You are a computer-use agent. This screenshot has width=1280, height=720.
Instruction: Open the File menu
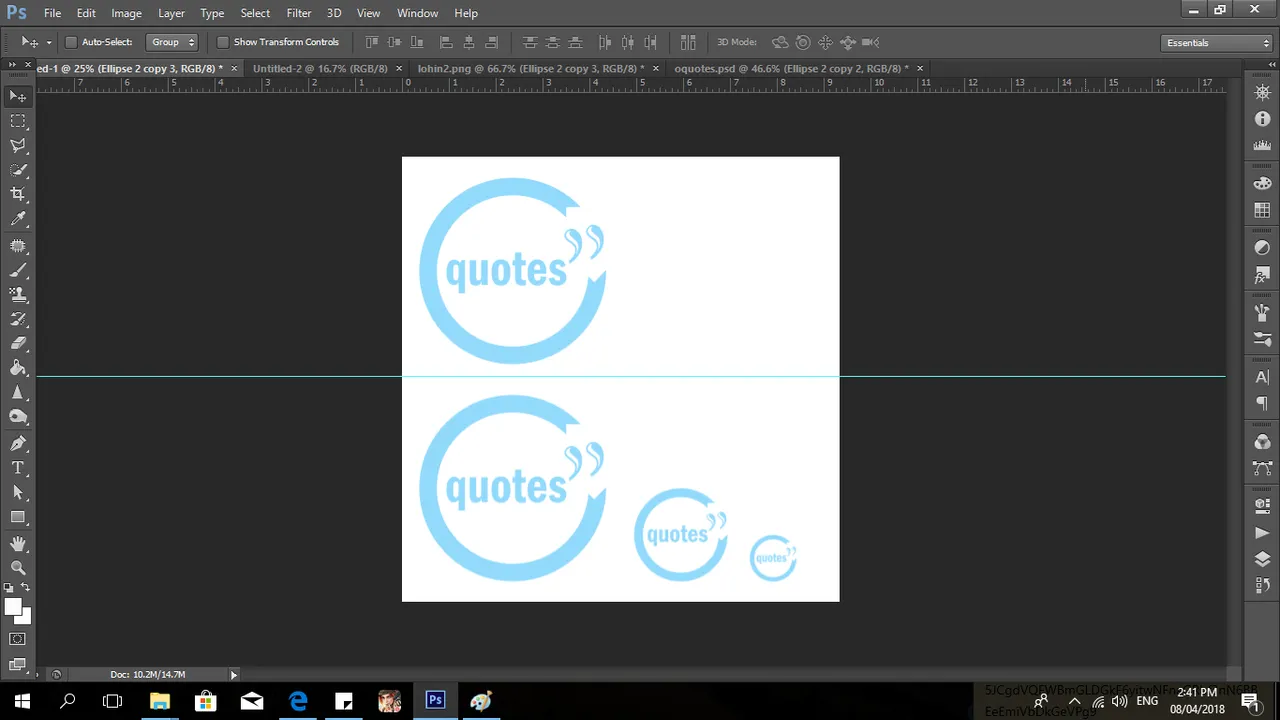(x=52, y=13)
